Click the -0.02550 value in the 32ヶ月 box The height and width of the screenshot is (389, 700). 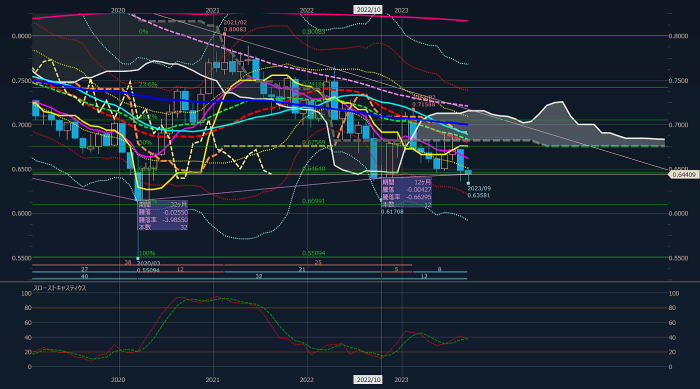(x=175, y=212)
